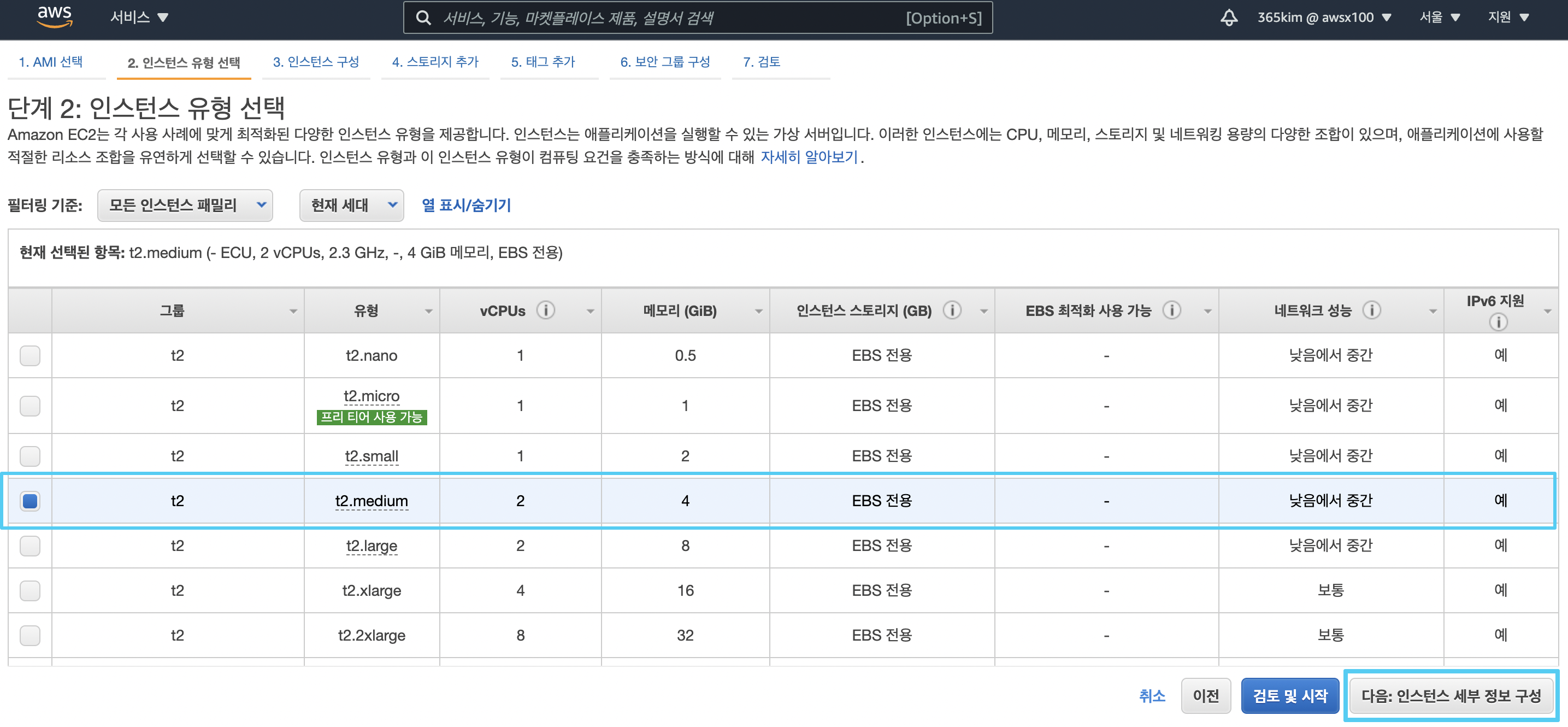
Task: Open the 현재 세대 generation dropdown
Action: (x=351, y=205)
